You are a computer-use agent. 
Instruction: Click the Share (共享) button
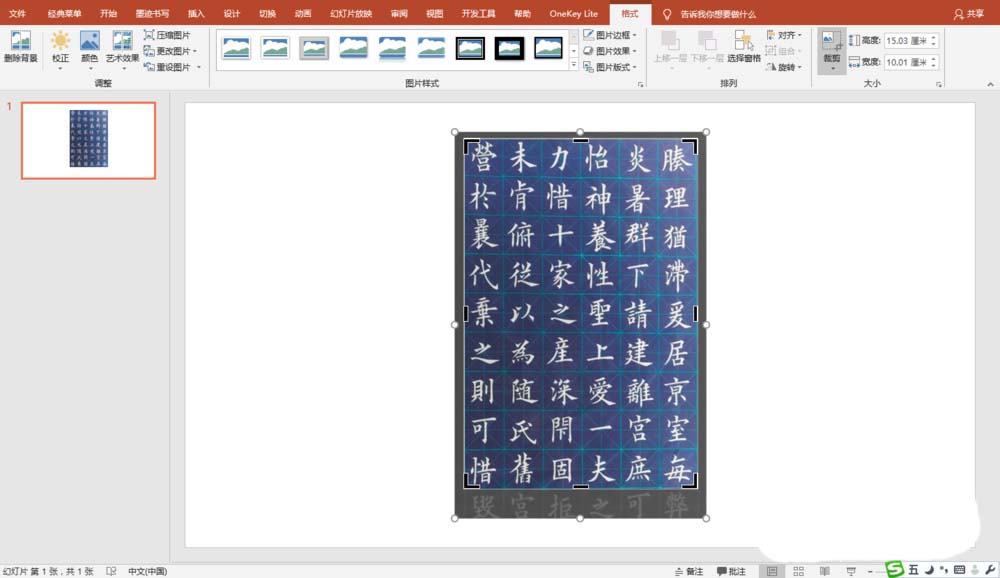coord(969,13)
